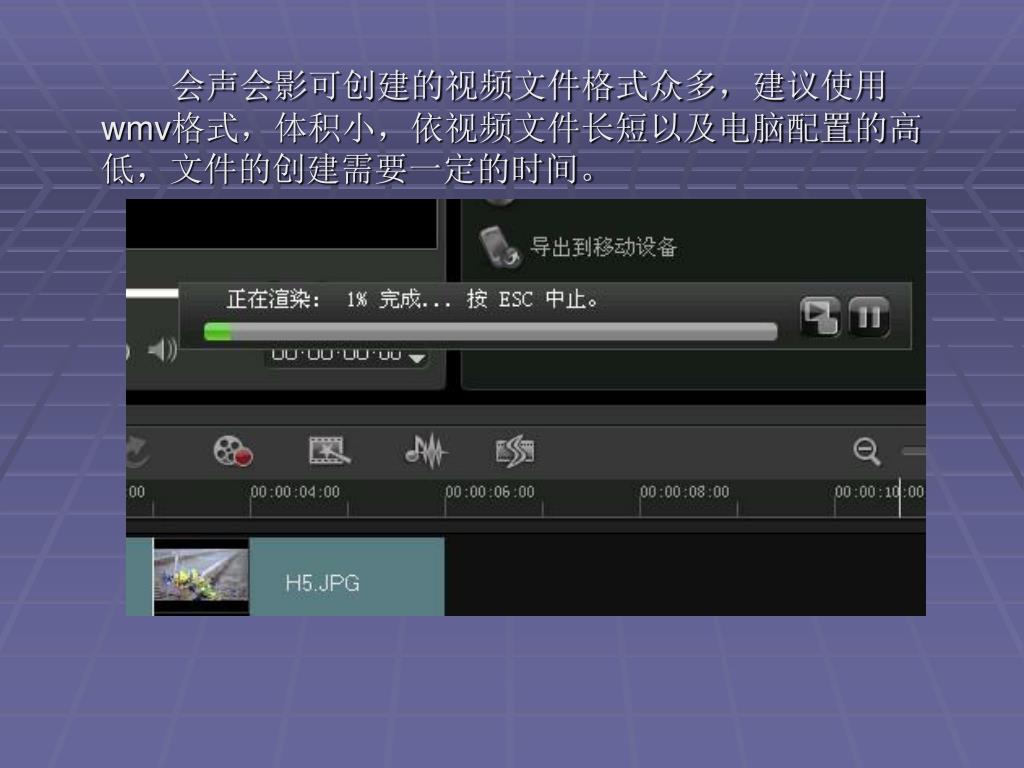
Task: Click timeline ruler at 00:00:04:00
Action: pos(295,492)
